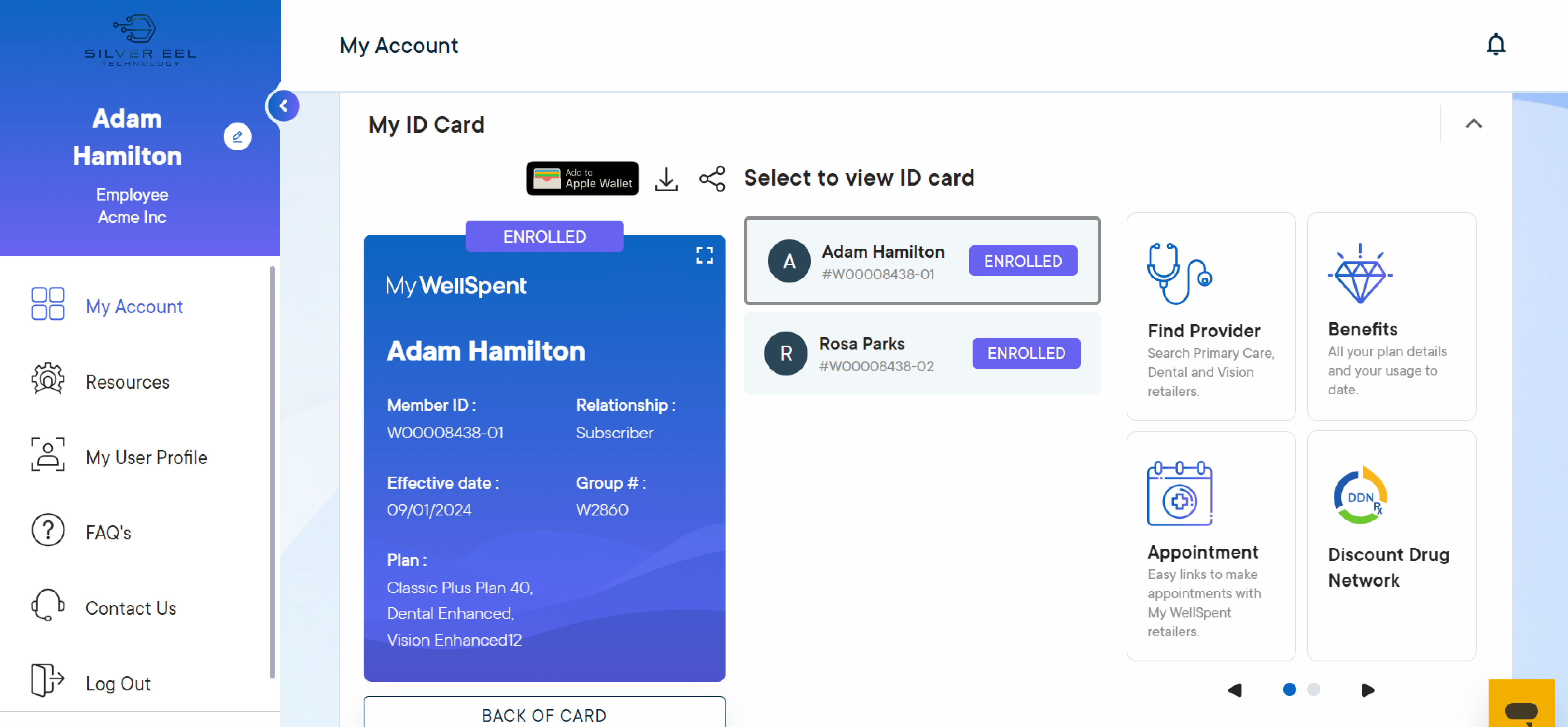Open My Account in the sidebar
The image size is (1568, 727).
tap(134, 306)
